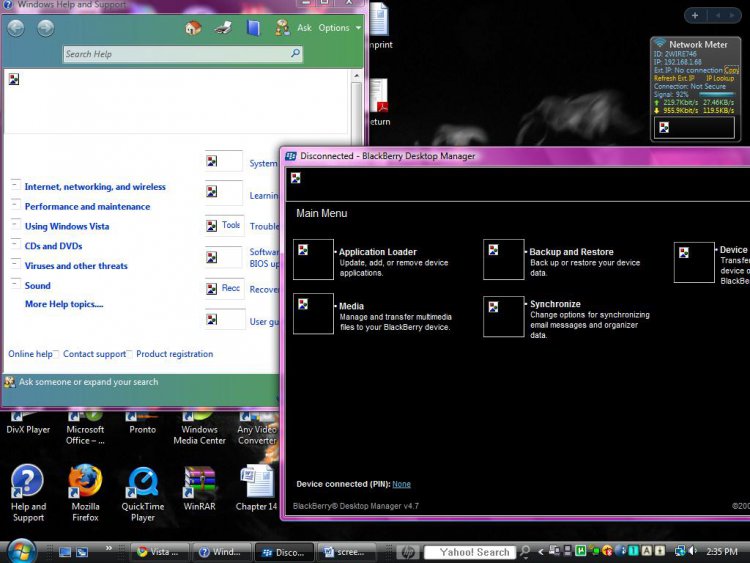Viewport: 750px width, 563px height.
Task: Open the Pronto desktop shortcut
Action: 143,423
